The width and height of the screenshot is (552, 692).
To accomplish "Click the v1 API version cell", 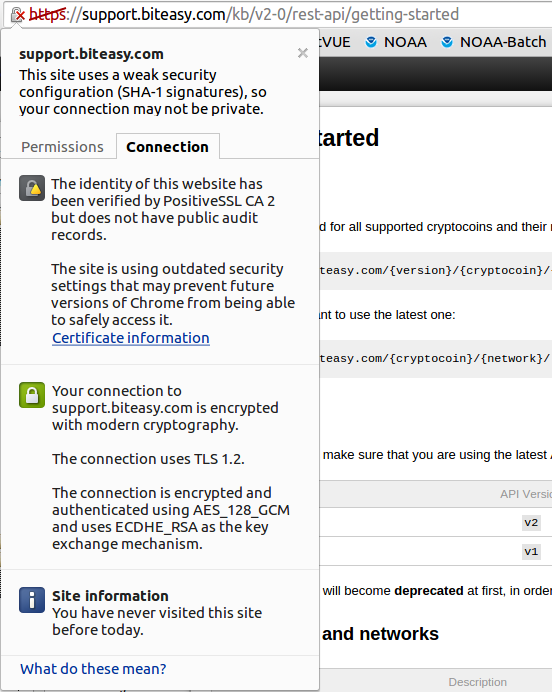I will (531, 551).
